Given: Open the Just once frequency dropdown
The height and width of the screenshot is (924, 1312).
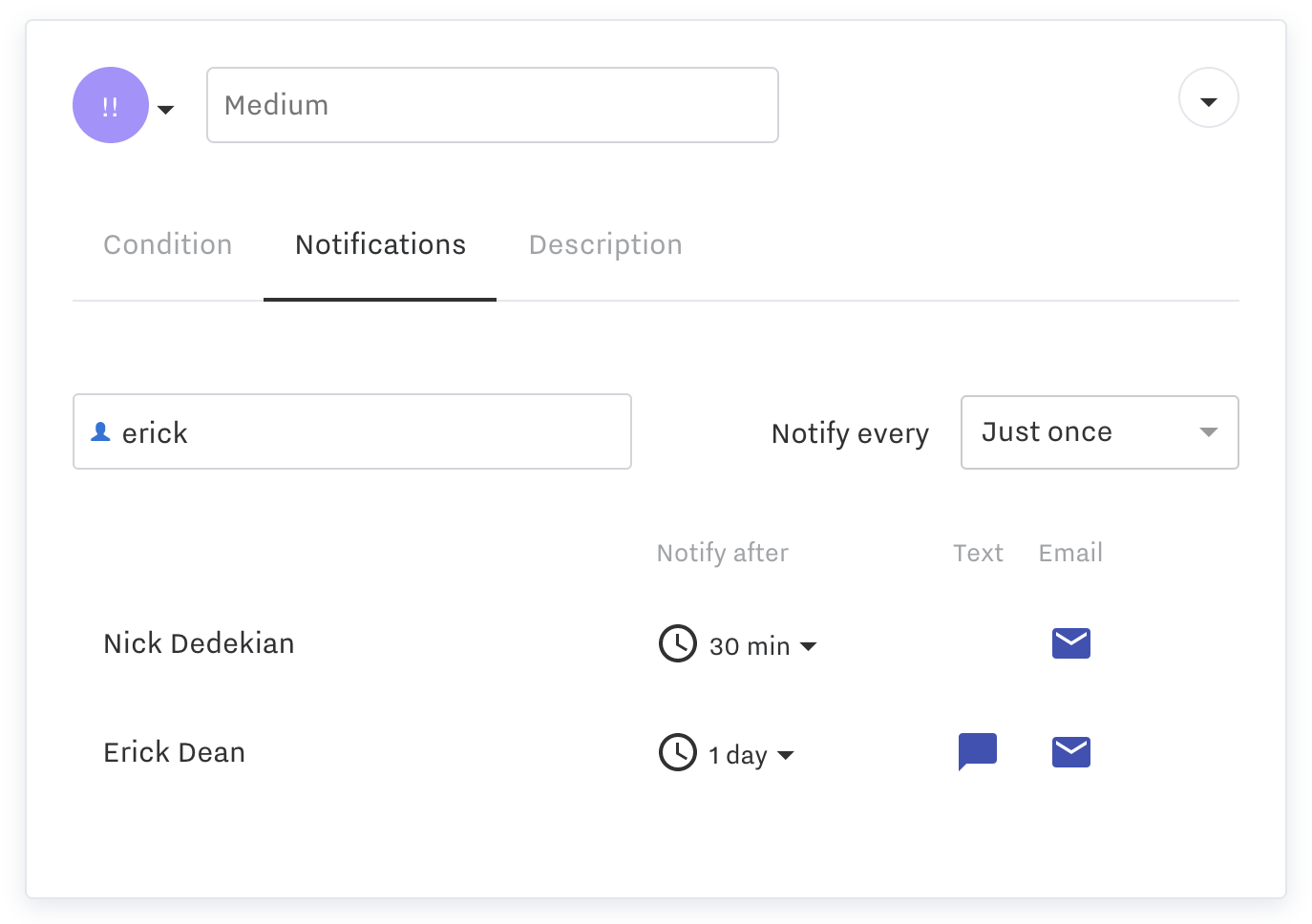Looking at the screenshot, I should 1099,432.
